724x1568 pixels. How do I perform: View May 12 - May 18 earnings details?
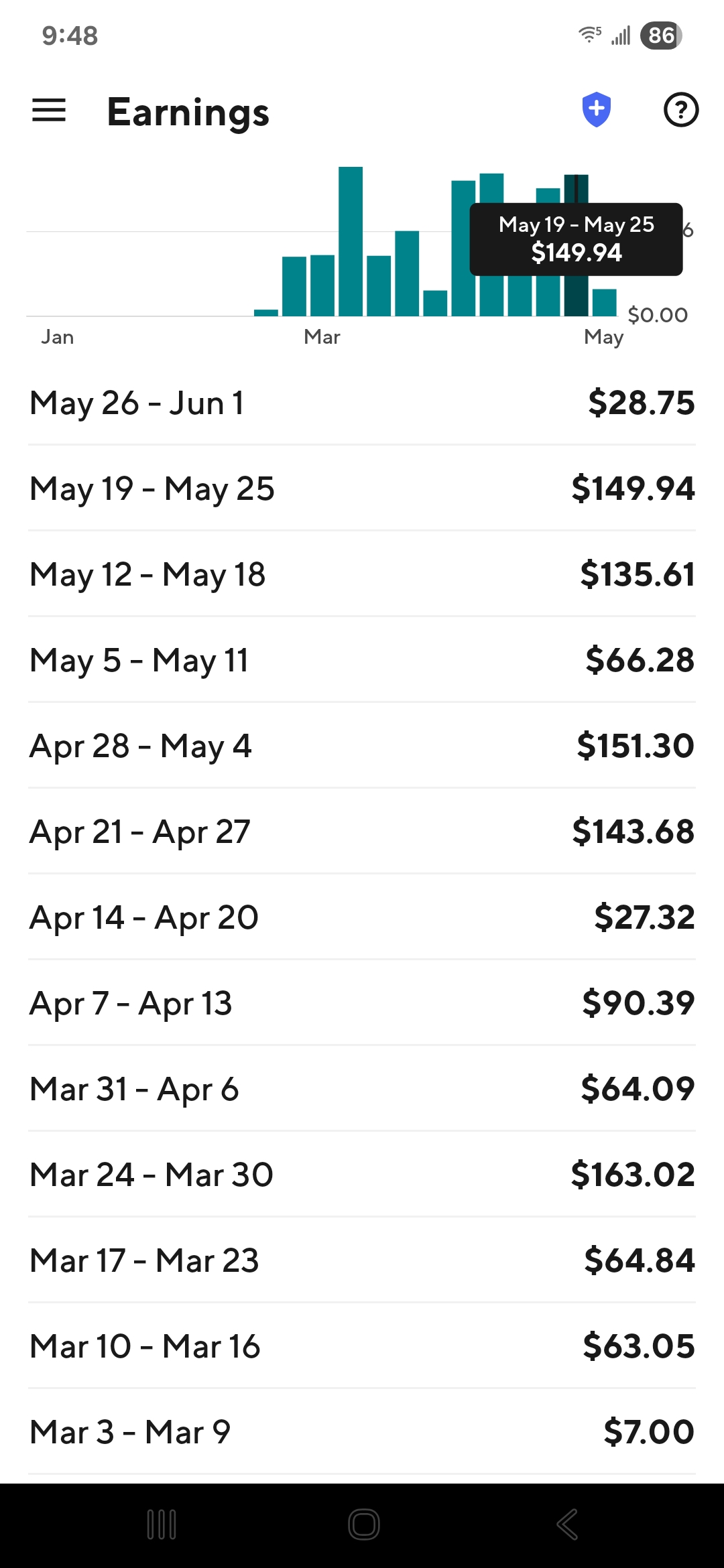click(x=362, y=575)
